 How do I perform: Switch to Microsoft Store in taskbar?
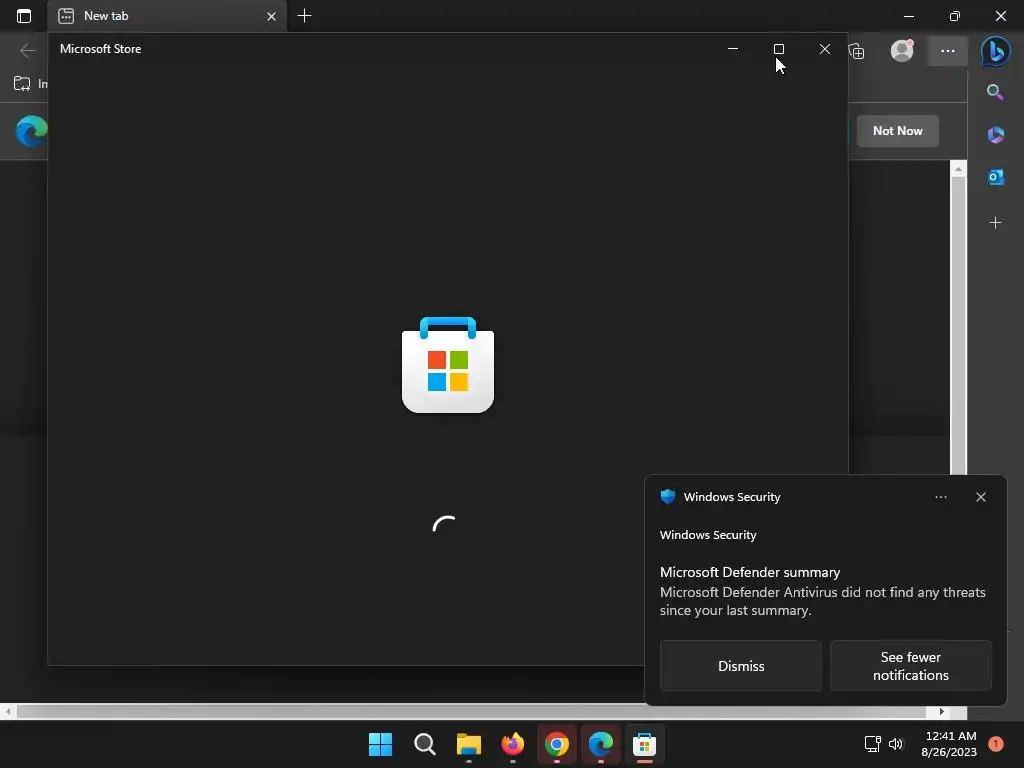pos(645,744)
